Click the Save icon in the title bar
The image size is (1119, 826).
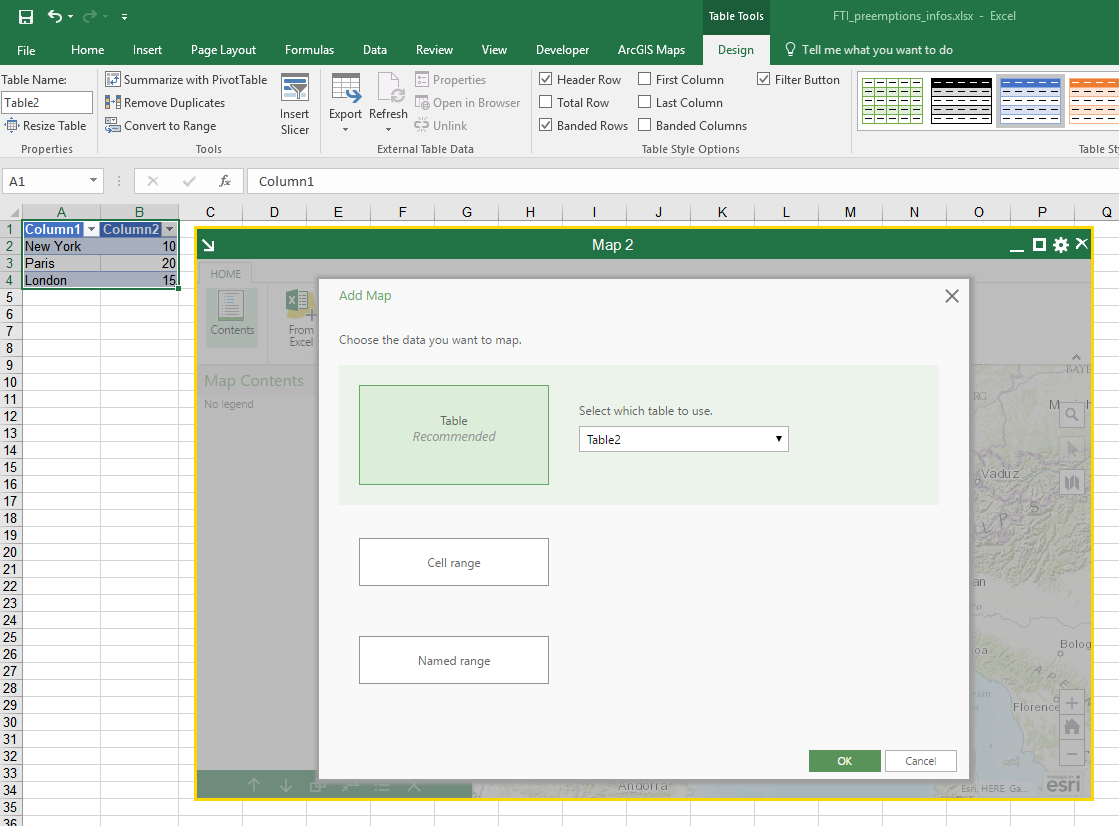click(x=26, y=16)
